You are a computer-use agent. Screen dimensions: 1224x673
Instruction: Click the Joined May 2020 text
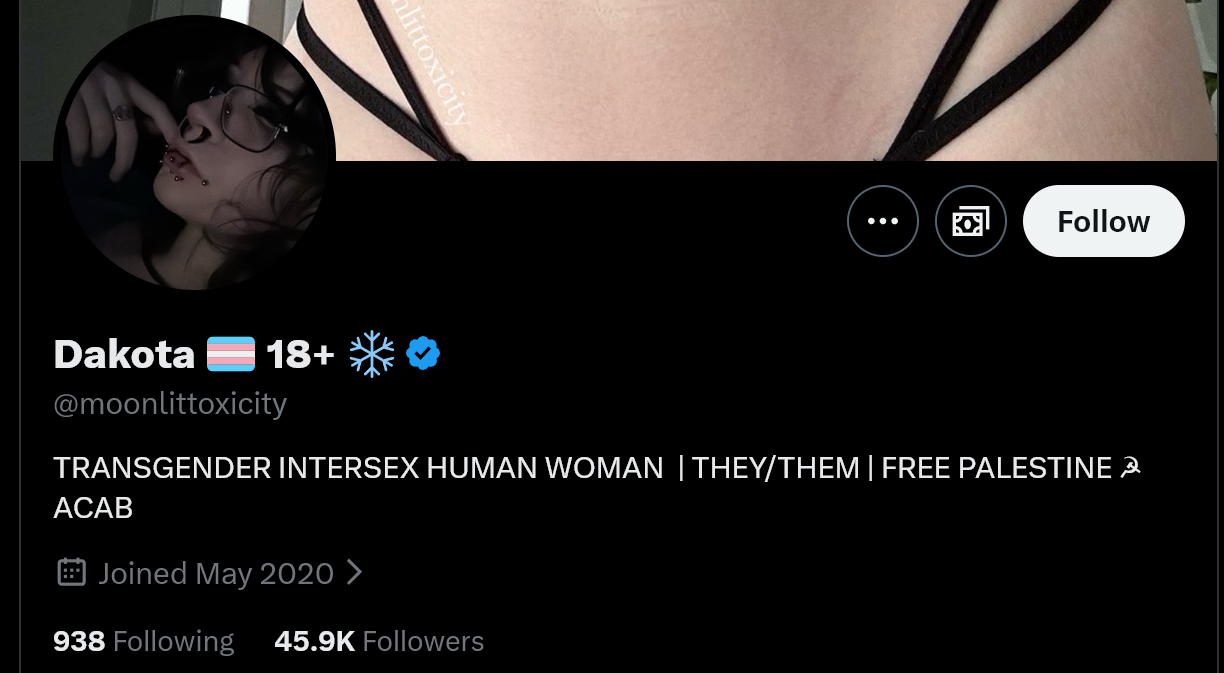(x=216, y=573)
